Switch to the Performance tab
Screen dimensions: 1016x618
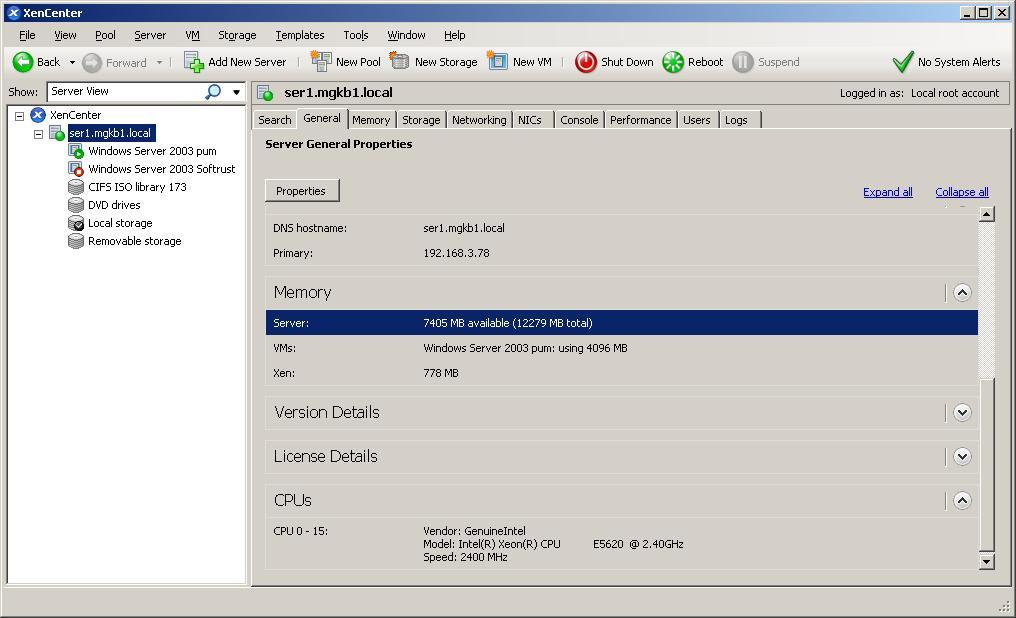(640, 120)
